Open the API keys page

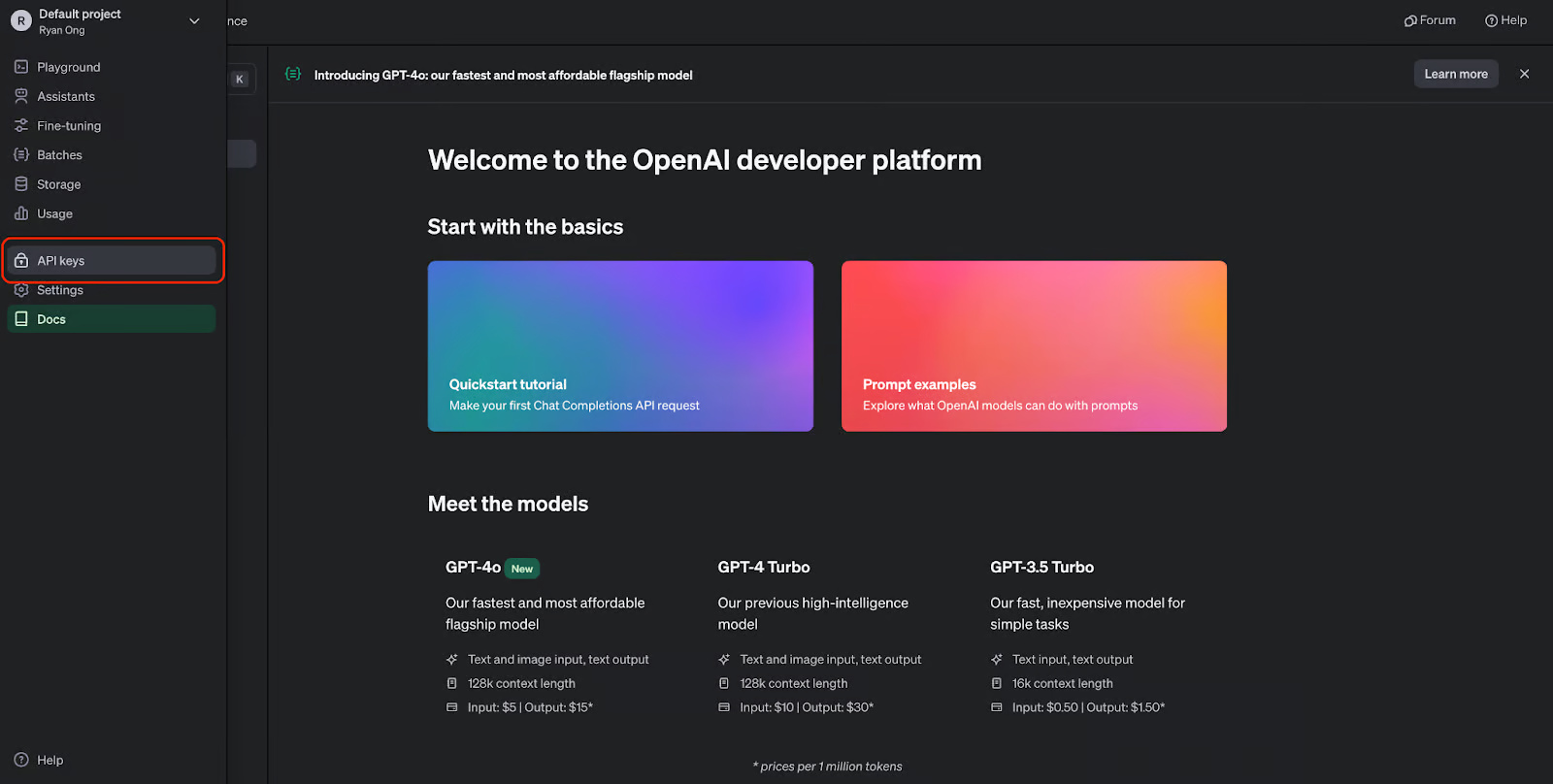pos(112,260)
